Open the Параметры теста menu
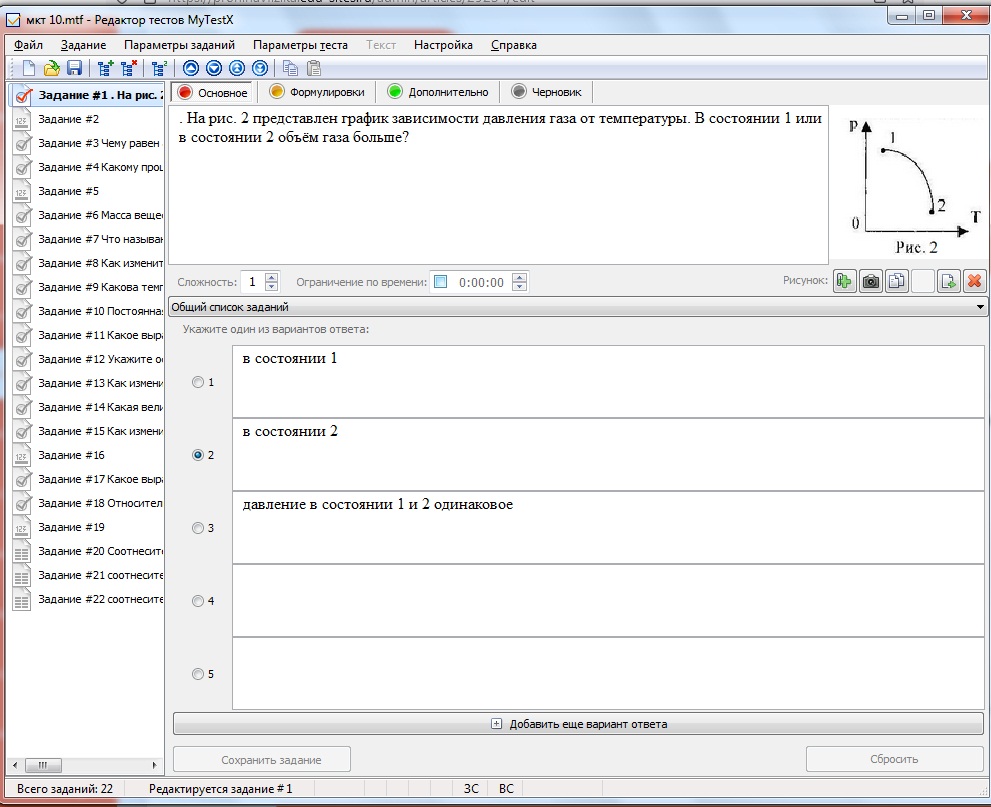This screenshot has width=991, height=807. click(x=300, y=45)
